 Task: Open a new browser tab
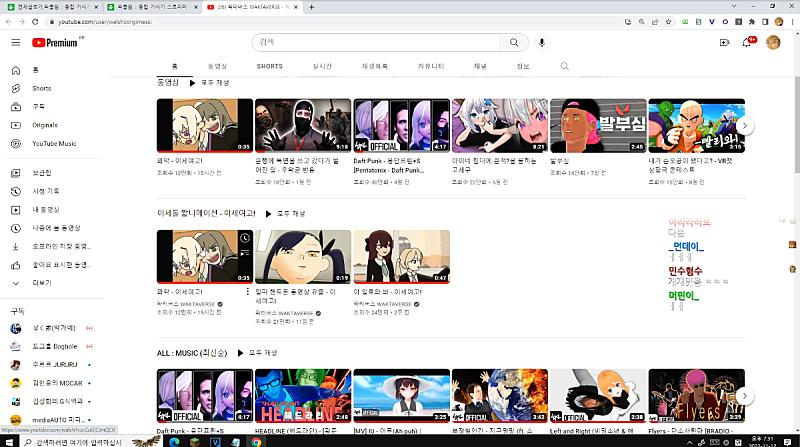coord(311,7)
